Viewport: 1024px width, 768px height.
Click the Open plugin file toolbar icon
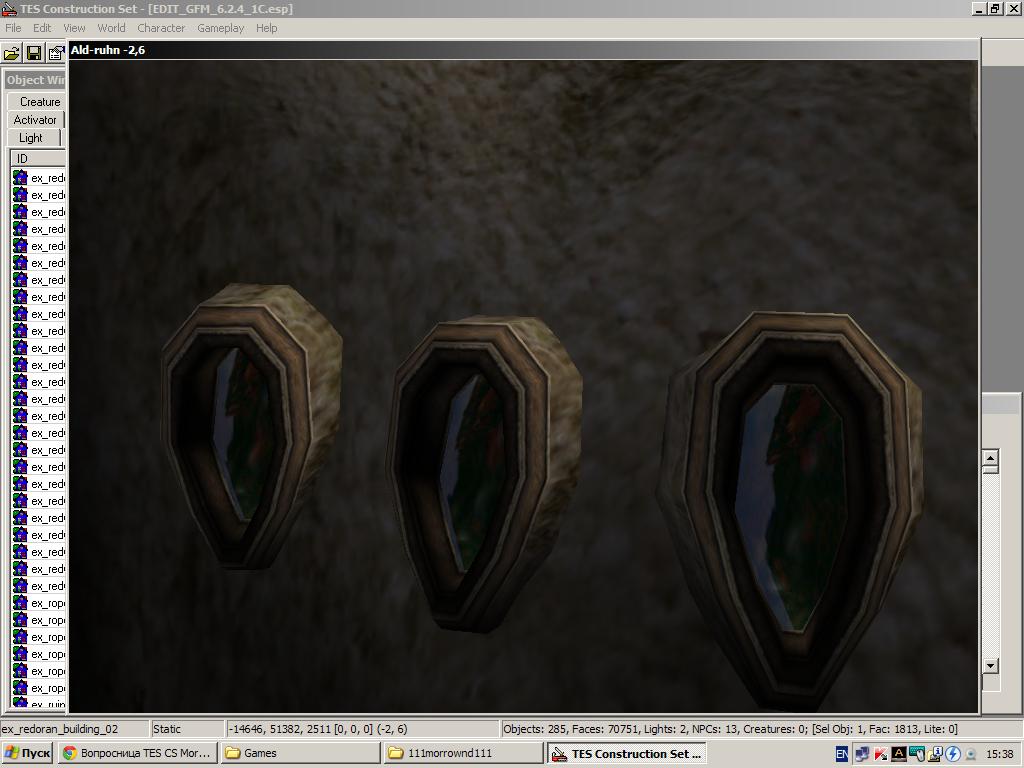[x=12, y=54]
